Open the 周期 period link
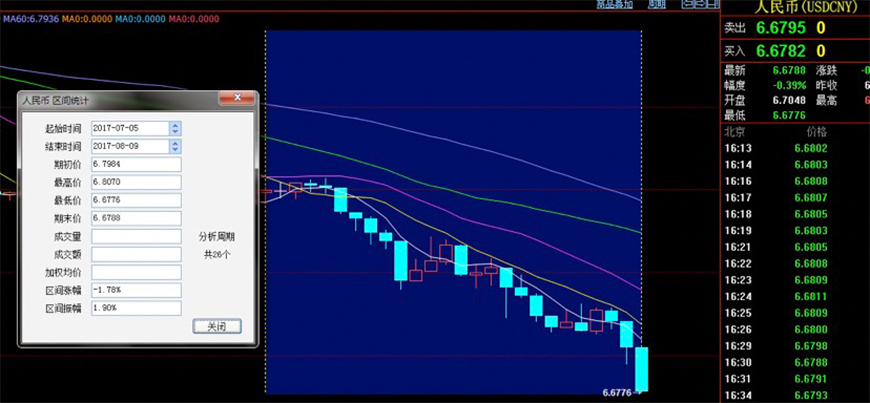870x403 pixels. click(x=657, y=5)
